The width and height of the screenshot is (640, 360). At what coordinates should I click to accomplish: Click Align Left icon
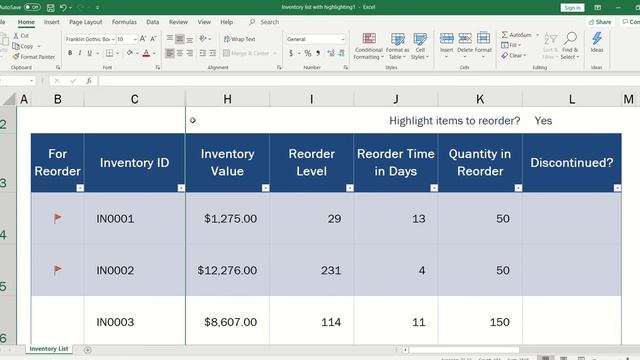click(170, 53)
